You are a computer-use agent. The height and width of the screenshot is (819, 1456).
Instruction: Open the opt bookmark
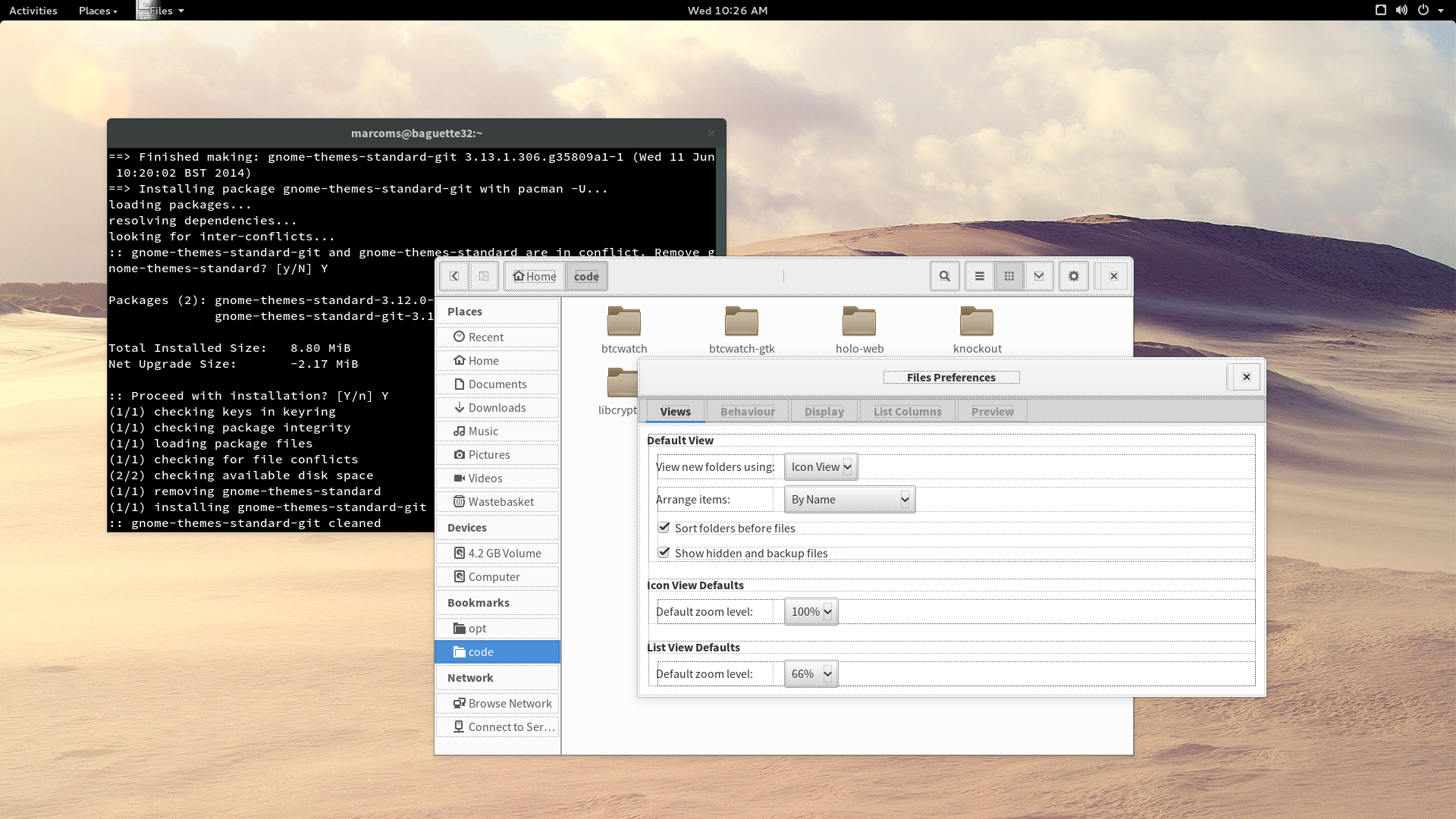pyautogui.click(x=497, y=628)
